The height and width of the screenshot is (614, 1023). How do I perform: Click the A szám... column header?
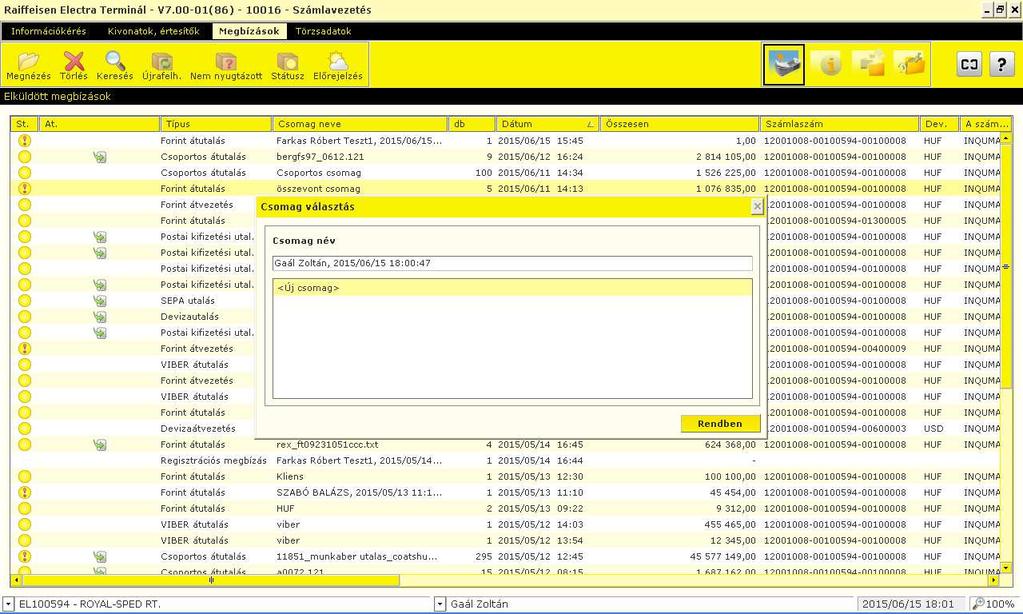pyautogui.click(x=986, y=124)
